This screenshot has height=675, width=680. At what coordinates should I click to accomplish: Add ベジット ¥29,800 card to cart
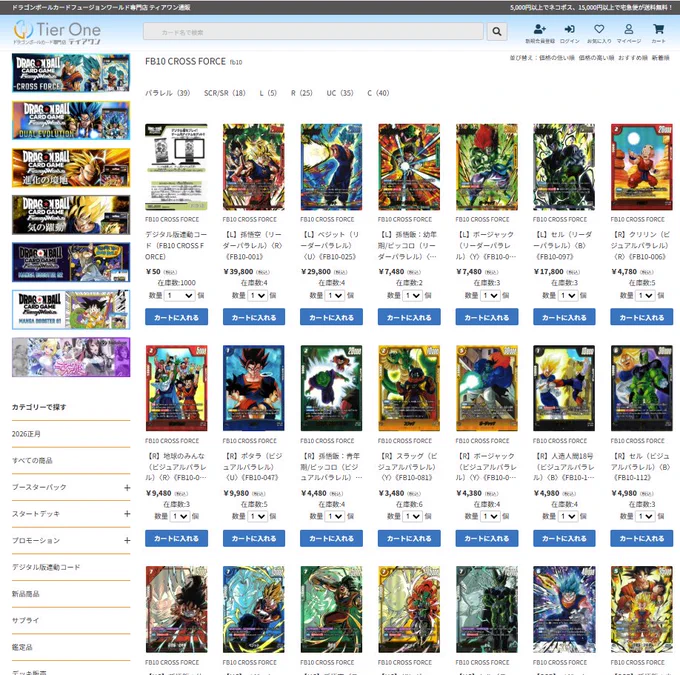click(331, 317)
